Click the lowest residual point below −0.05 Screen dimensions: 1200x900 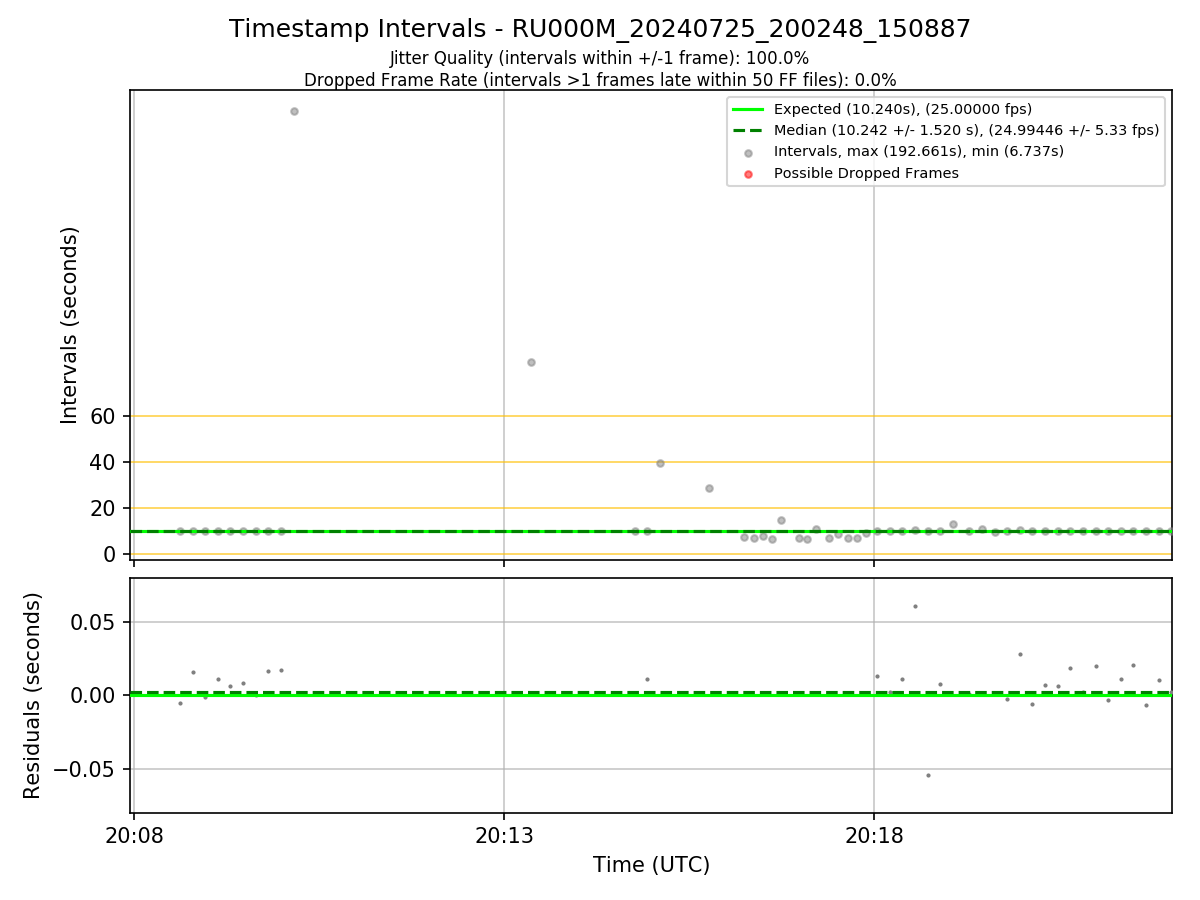click(928, 775)
